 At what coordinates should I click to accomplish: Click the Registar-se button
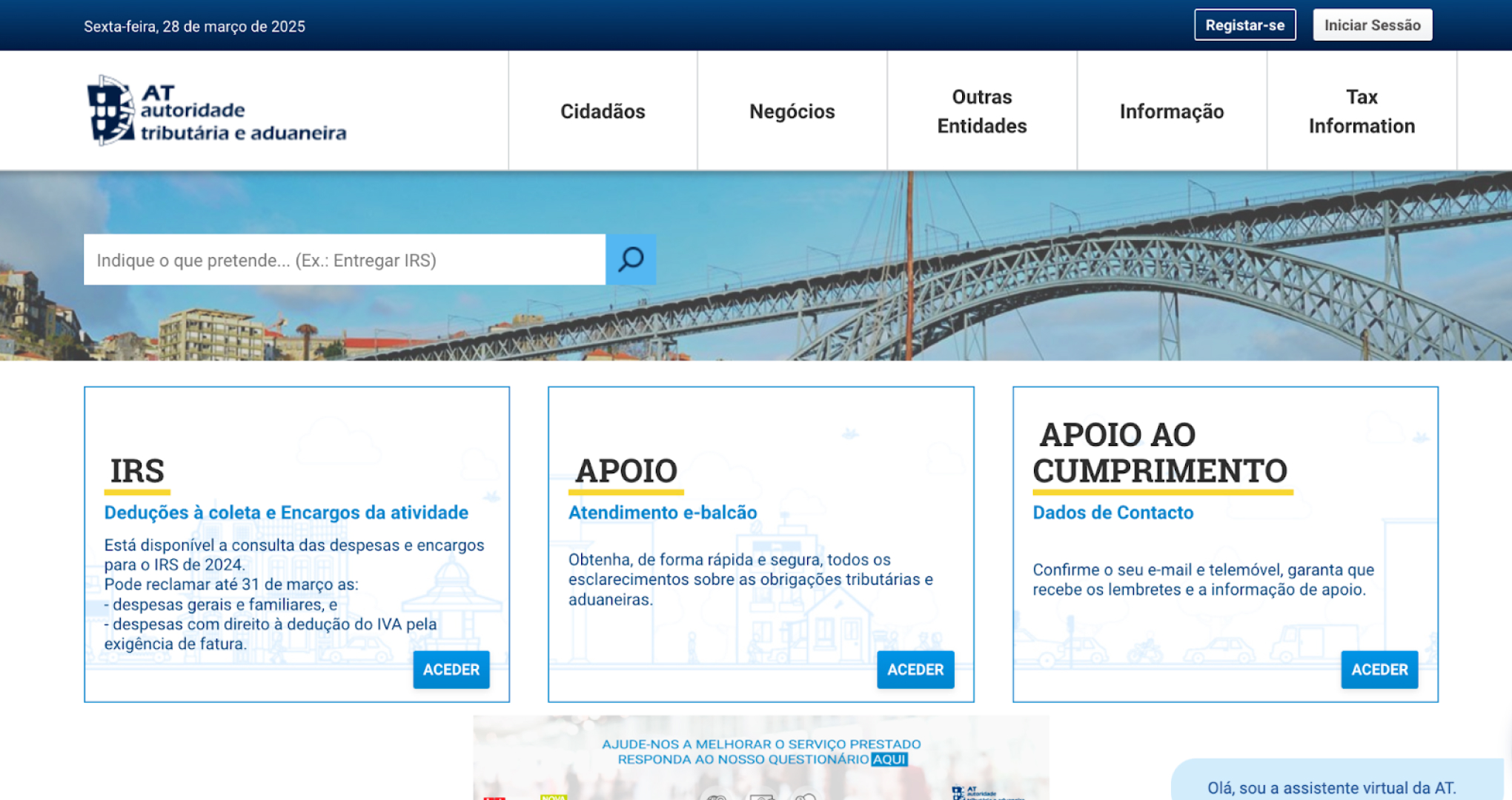[x=1244, y=24]
